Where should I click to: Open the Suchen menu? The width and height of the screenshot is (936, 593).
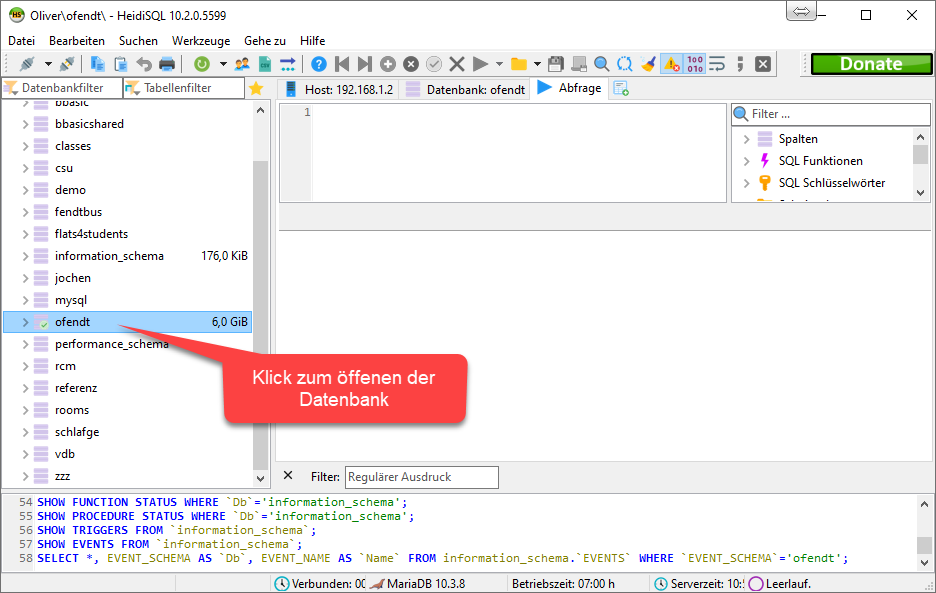138,41
